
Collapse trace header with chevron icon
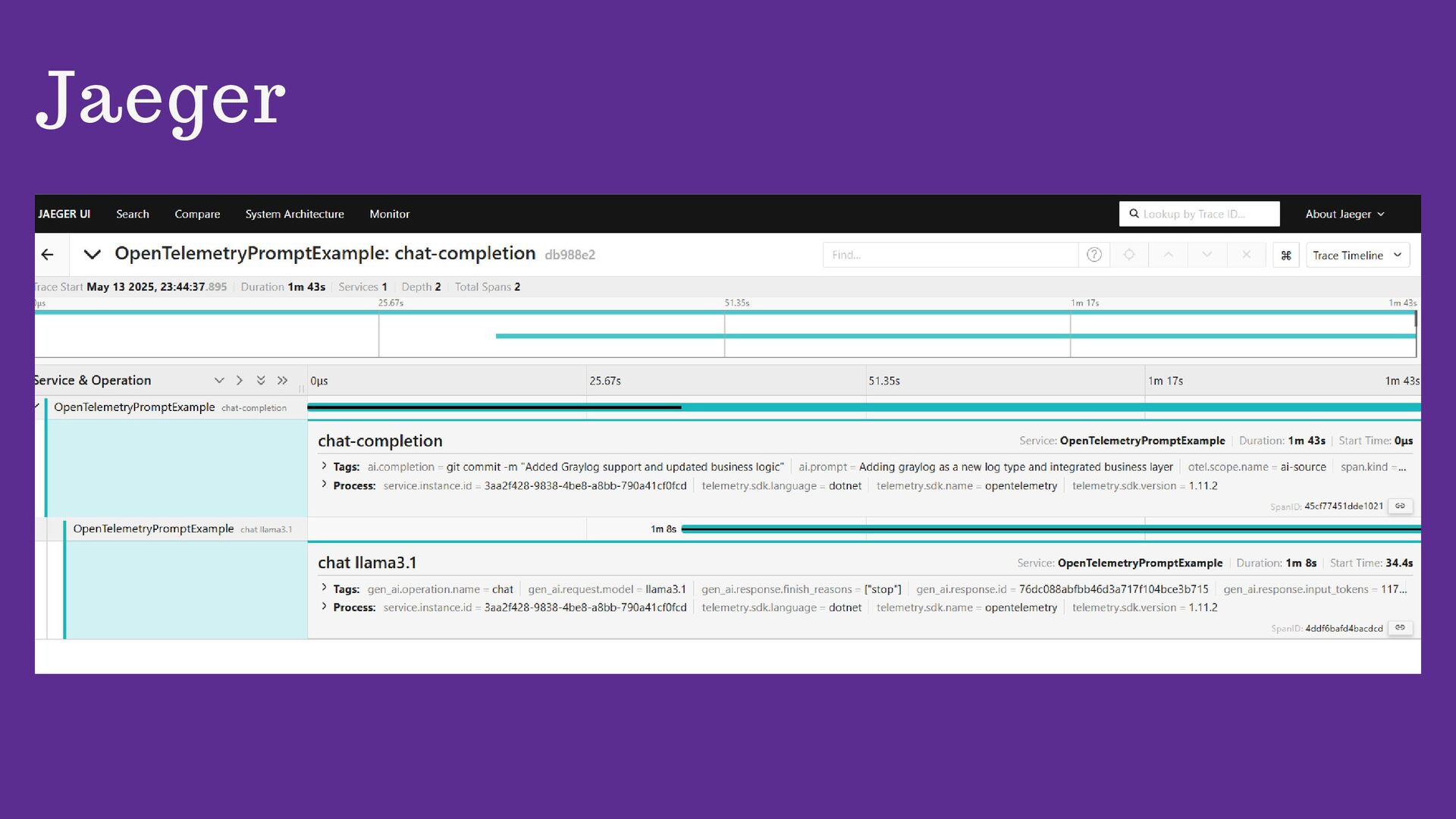click(93, 255)
